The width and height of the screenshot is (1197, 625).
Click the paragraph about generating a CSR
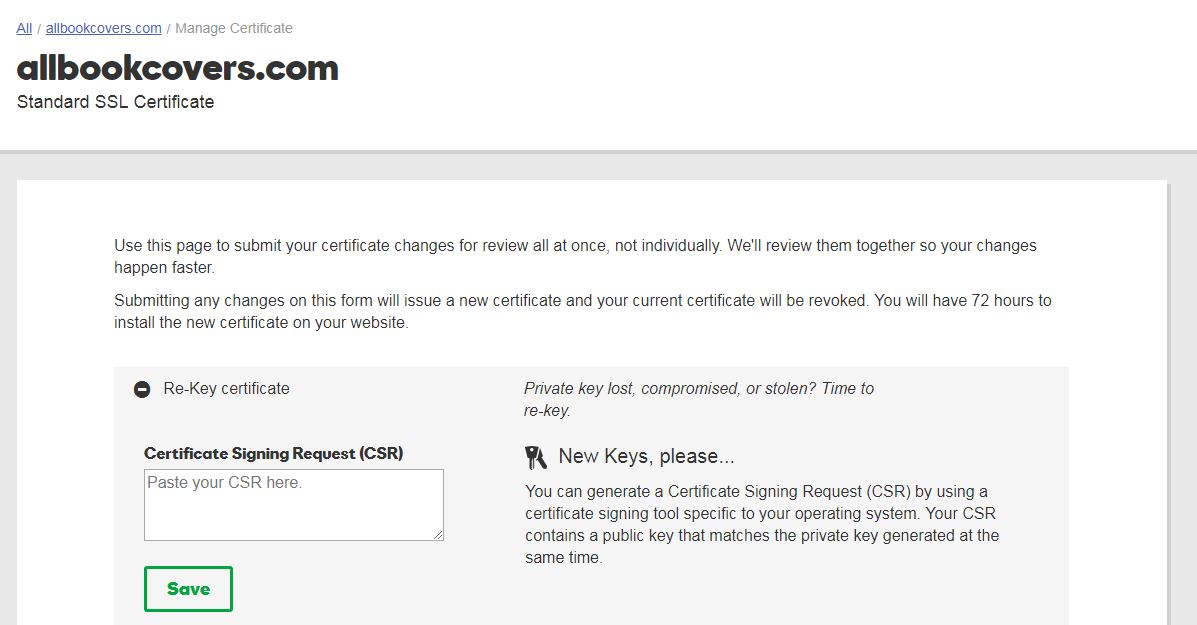(x=762, y=524)
